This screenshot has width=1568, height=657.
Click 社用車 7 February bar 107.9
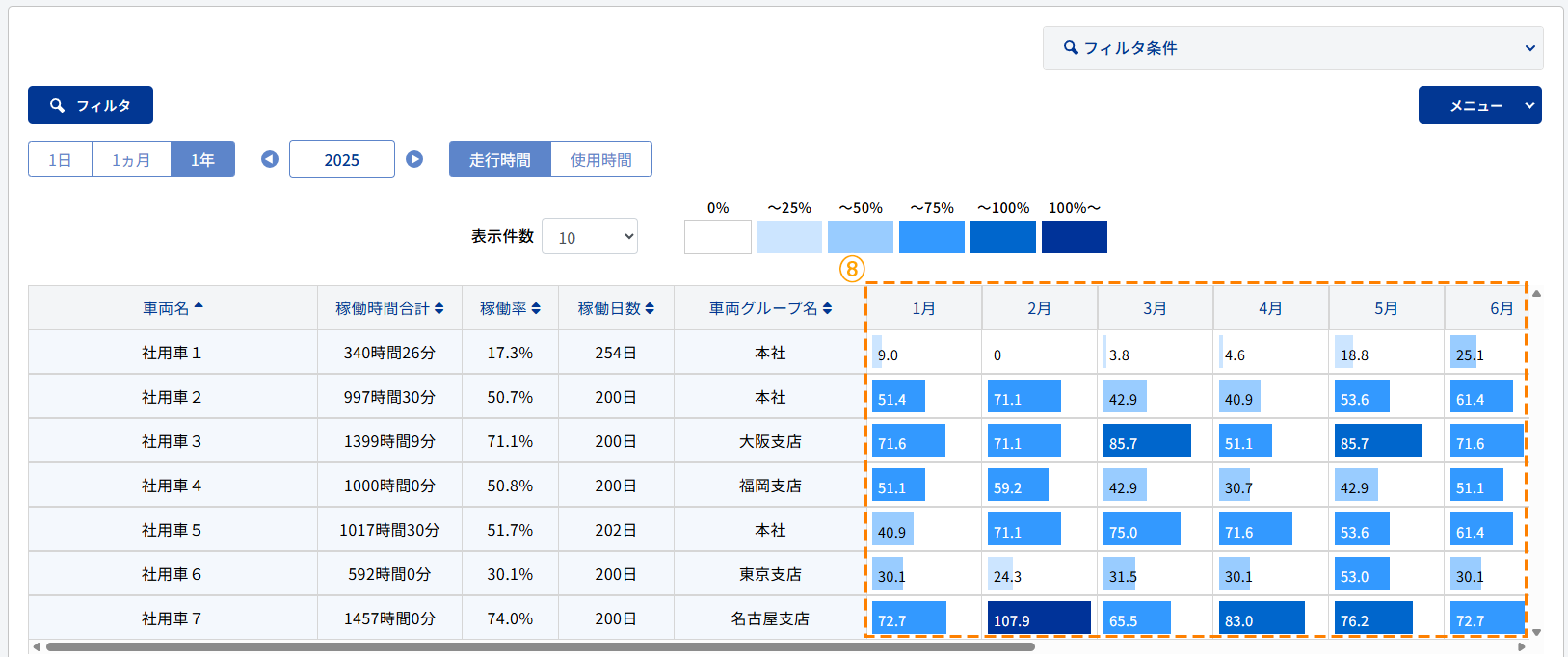pyautogui.click(x=1039, y=618)
